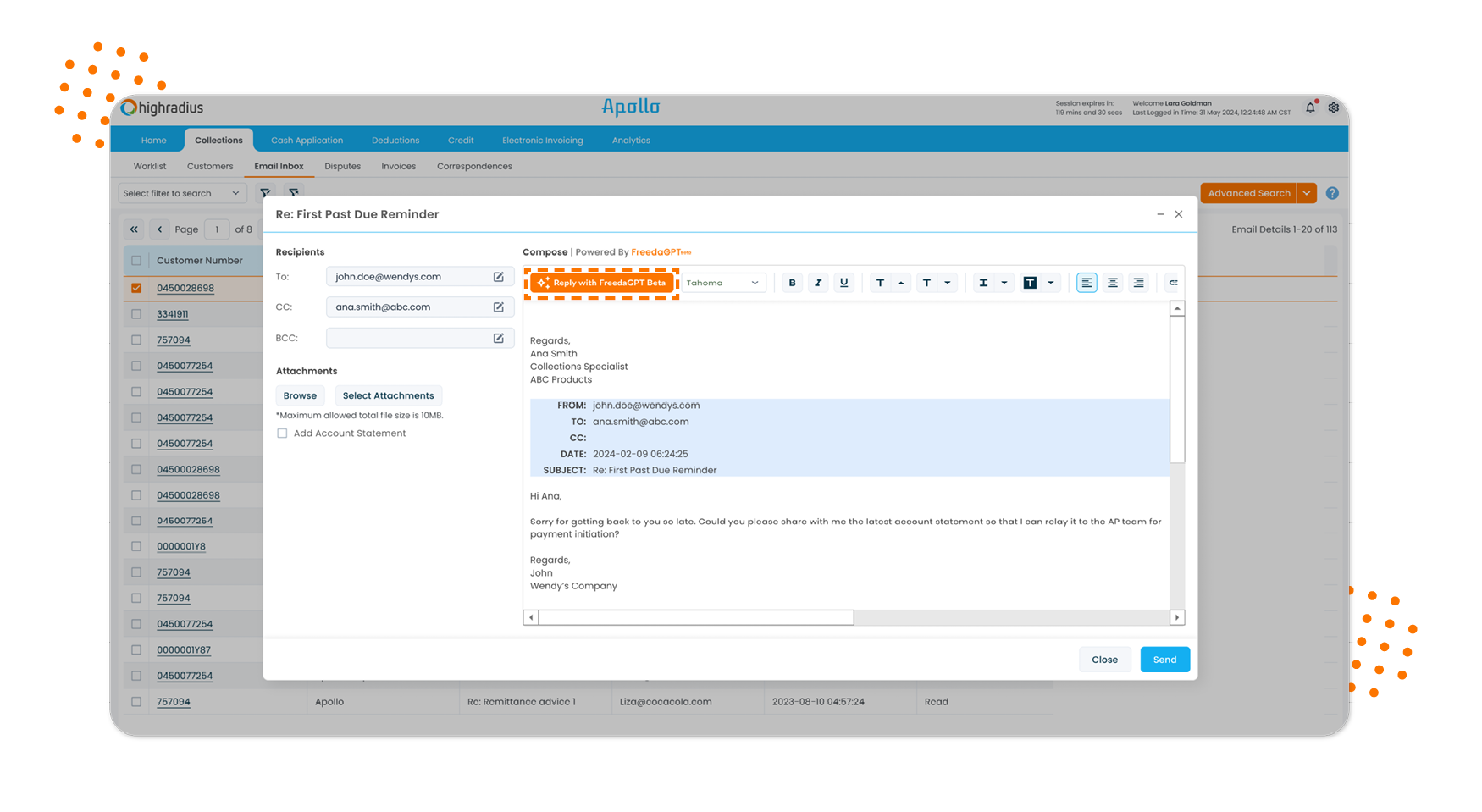The height and width of the screenshot is (812, 1482).
Task: Edit the CC recipient field icon
Action: coord(499,307)
